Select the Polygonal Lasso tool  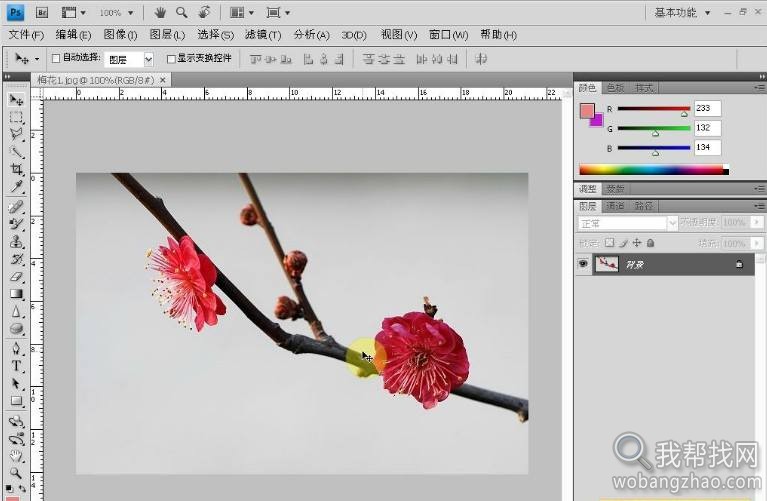[16, 135]
